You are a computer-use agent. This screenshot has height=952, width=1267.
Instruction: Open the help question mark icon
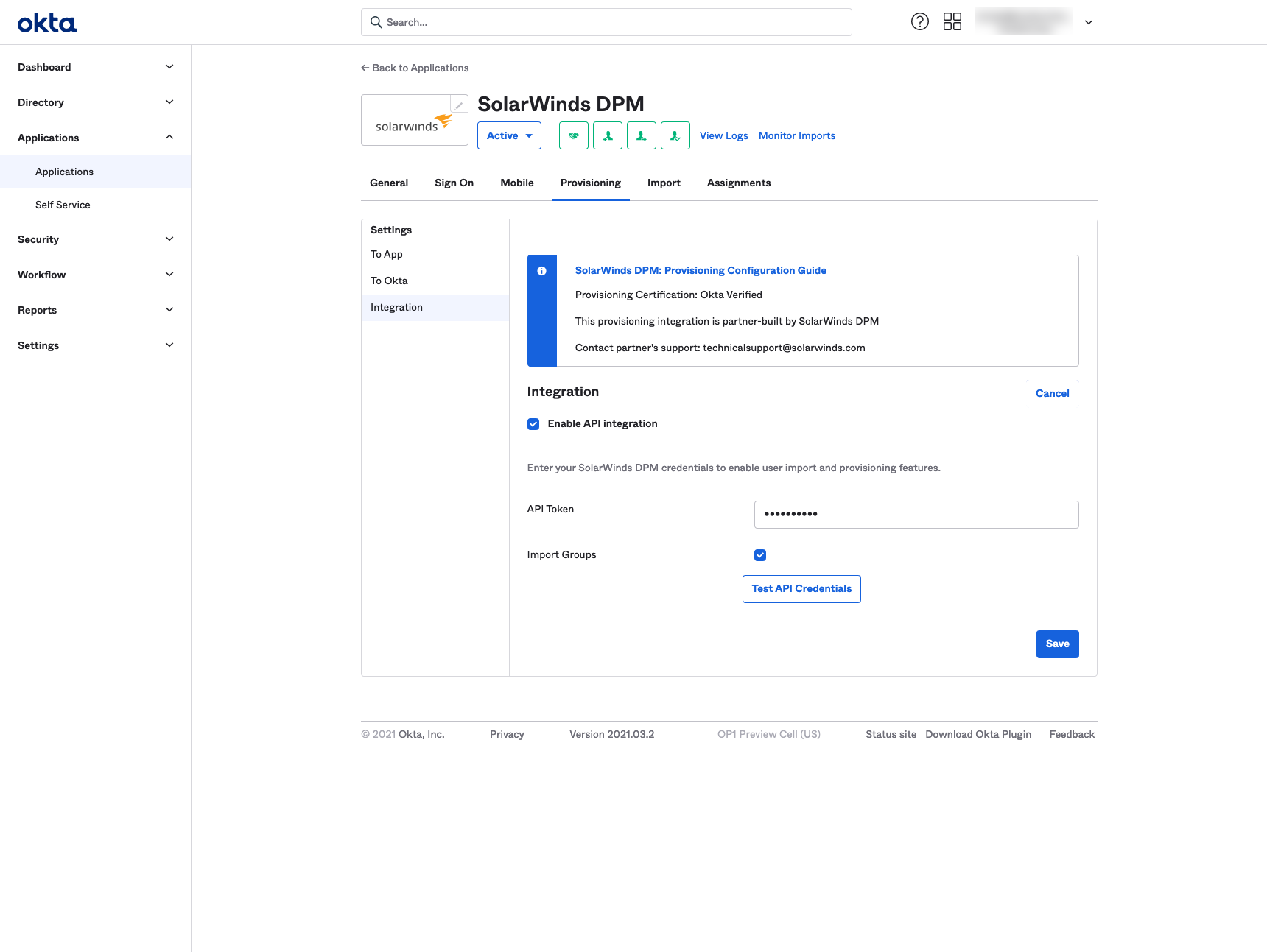pos(920,21)
